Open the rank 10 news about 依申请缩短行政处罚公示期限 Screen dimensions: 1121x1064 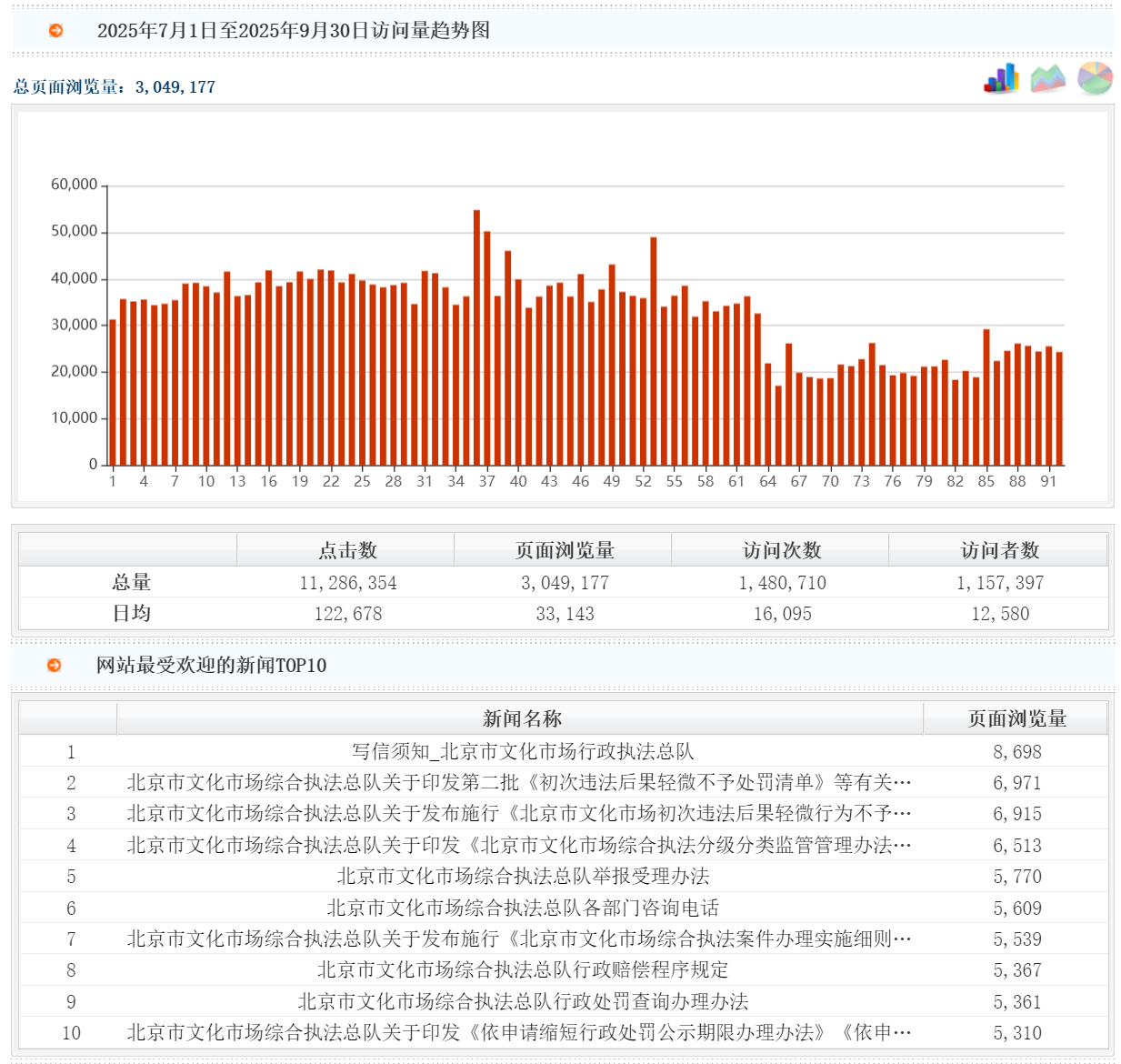[518, 1032]
